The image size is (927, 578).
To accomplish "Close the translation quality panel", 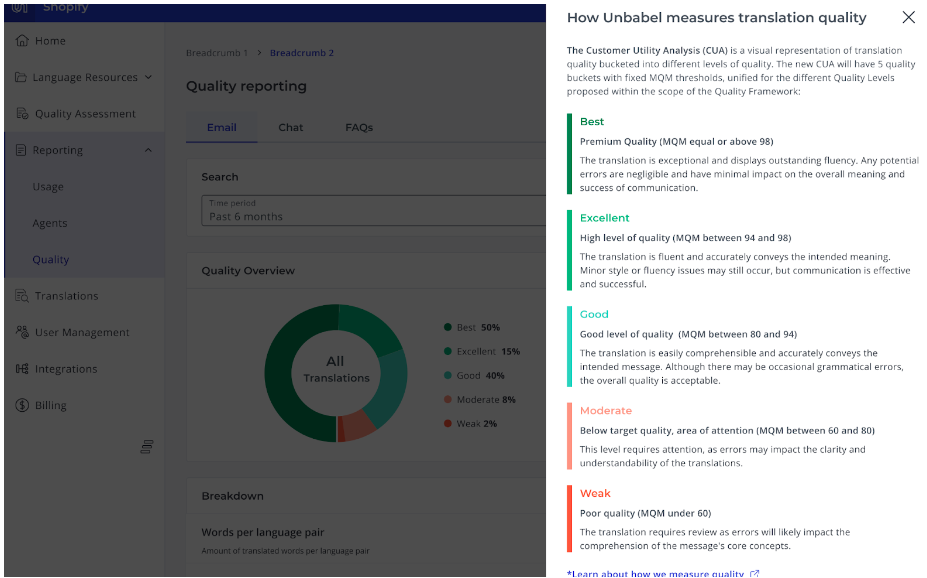I will coord(909,17).
